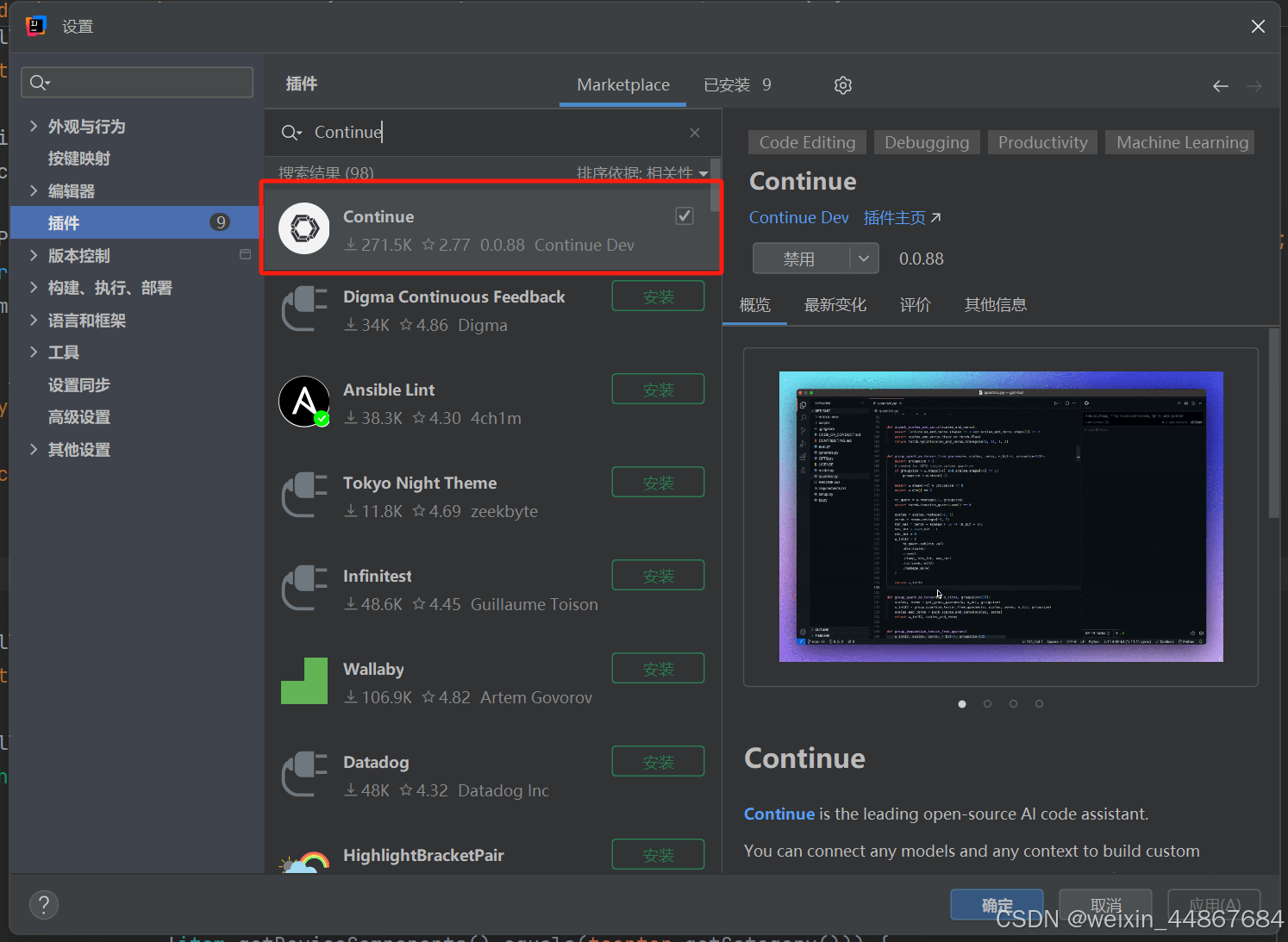Install the Ansible Lint plugin

[x=659, y=390]
